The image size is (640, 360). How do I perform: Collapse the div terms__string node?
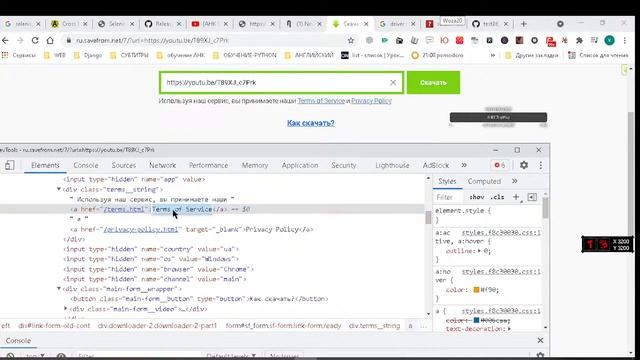59,189
